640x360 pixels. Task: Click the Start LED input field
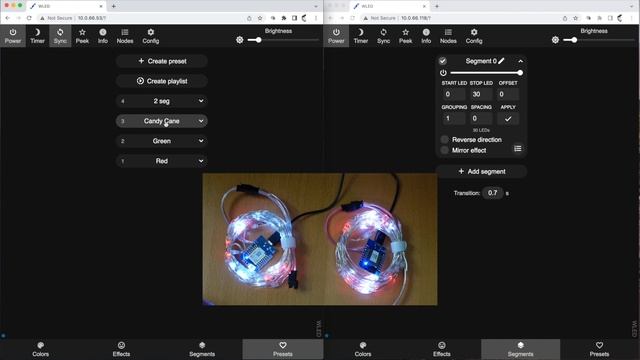tap(454, 94)
